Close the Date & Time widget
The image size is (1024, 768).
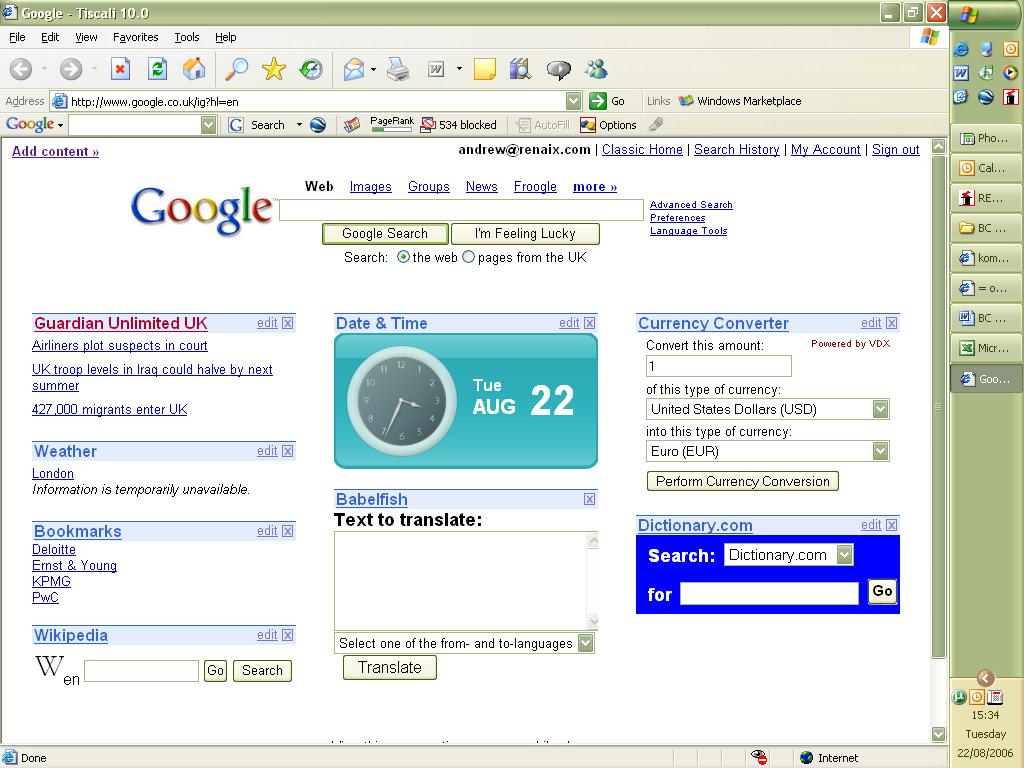(x=589, y=323)
